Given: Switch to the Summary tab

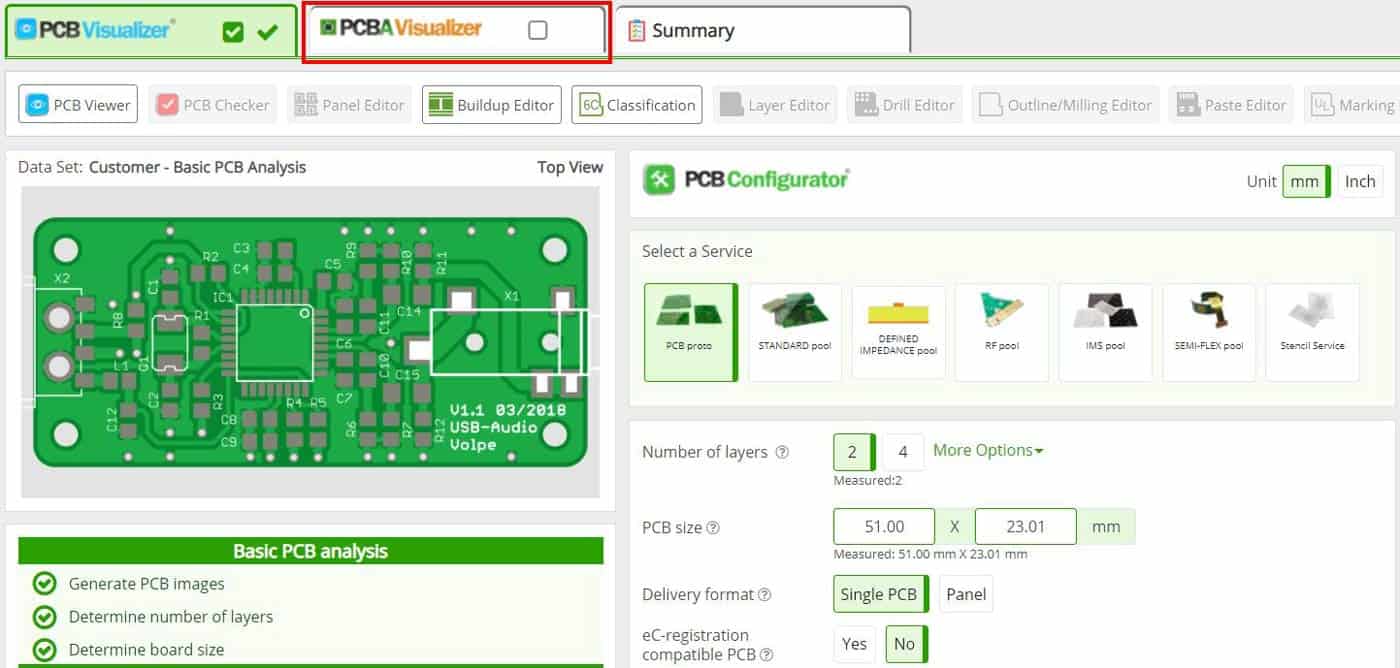Looking at the screenshot, I should [763, 30].
